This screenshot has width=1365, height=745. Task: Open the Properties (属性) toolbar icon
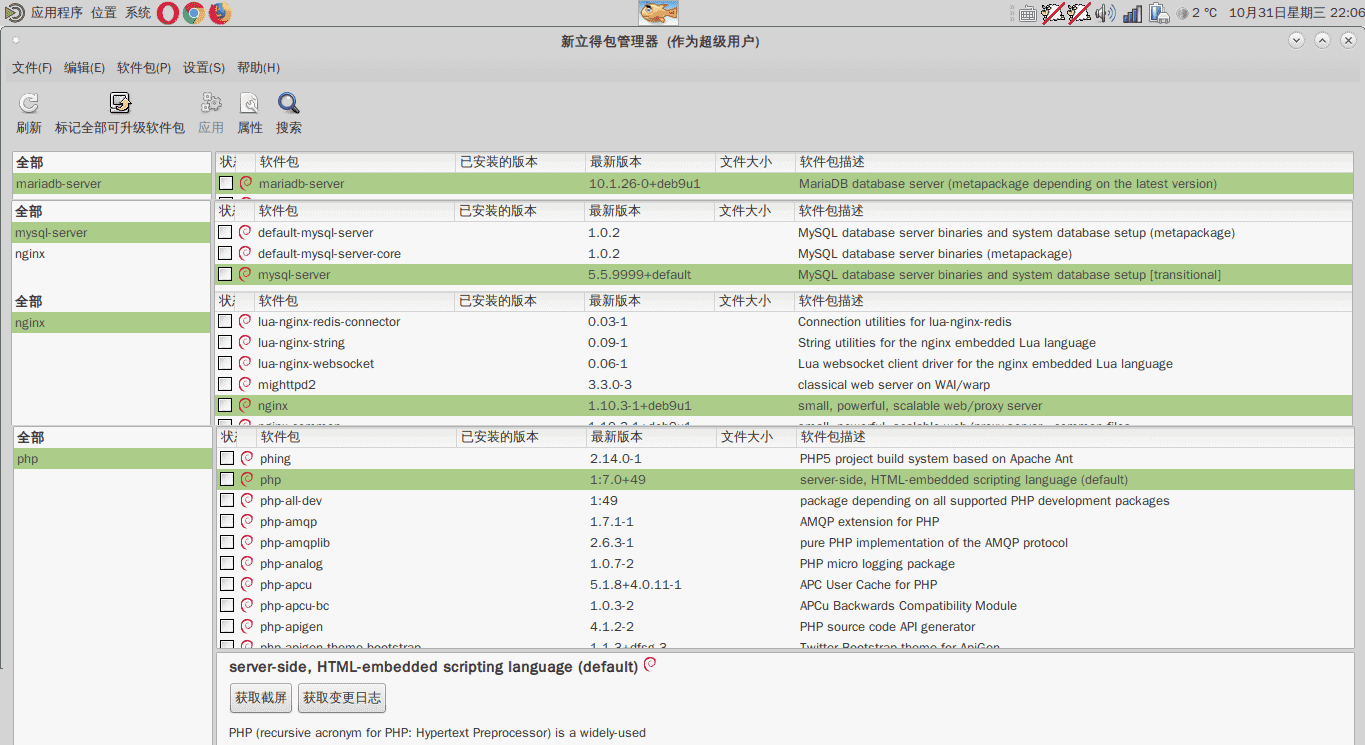249,103
